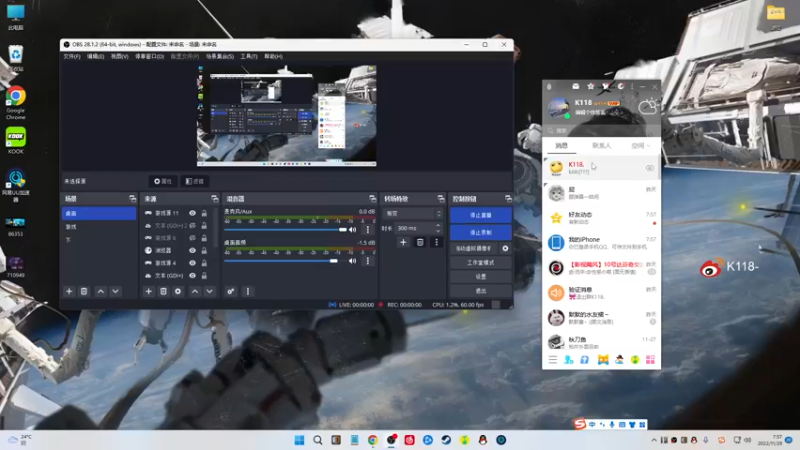Mute the 麦克风/Aux speaker icon

(353, 230)
